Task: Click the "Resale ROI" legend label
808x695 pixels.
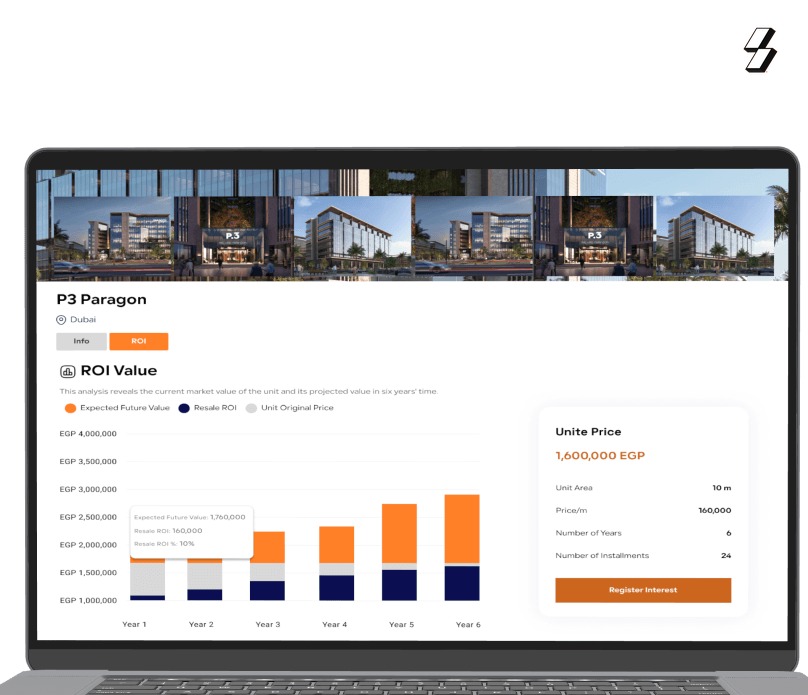Action: pyautogui.click(x=215, y=408)
